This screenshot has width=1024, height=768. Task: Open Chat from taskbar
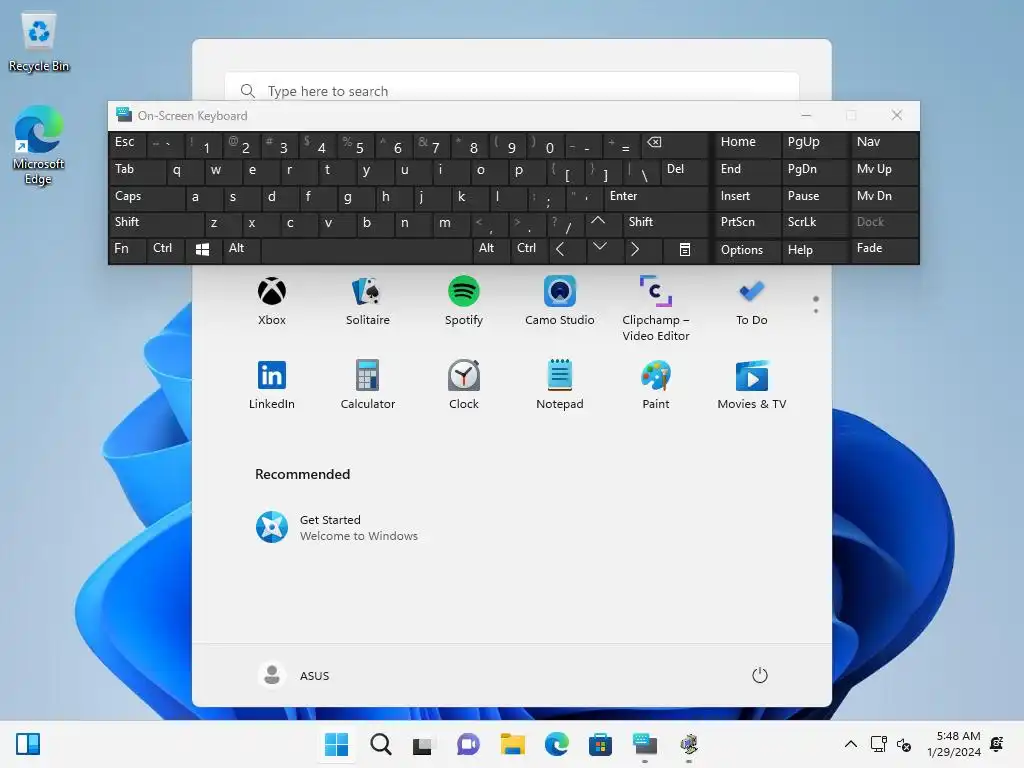(468, 744)
